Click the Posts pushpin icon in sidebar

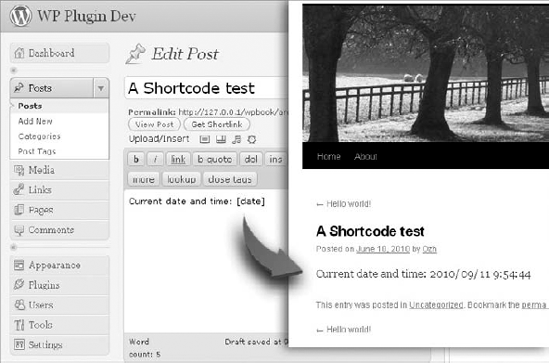(x=19, y=88)
